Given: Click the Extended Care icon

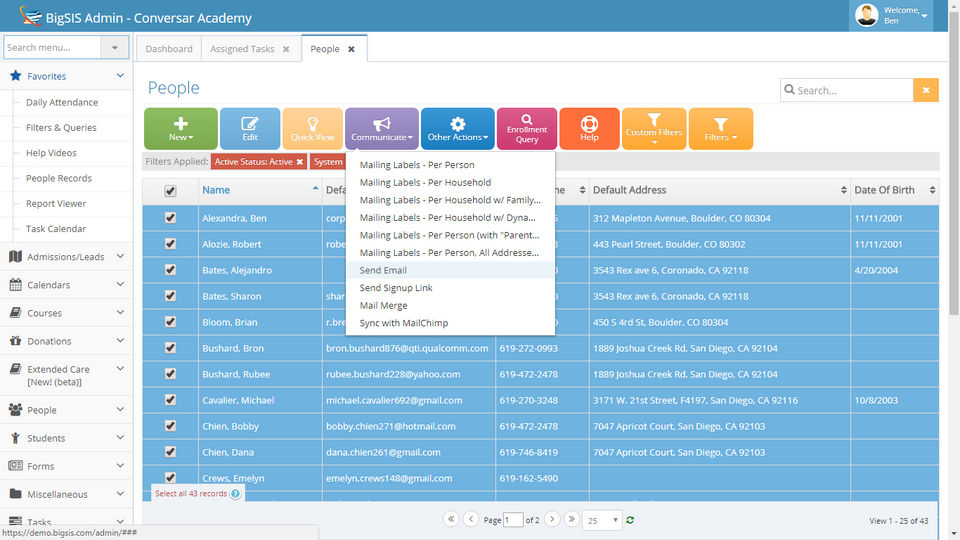Looking at the screenshot, I should coord(15,369).
